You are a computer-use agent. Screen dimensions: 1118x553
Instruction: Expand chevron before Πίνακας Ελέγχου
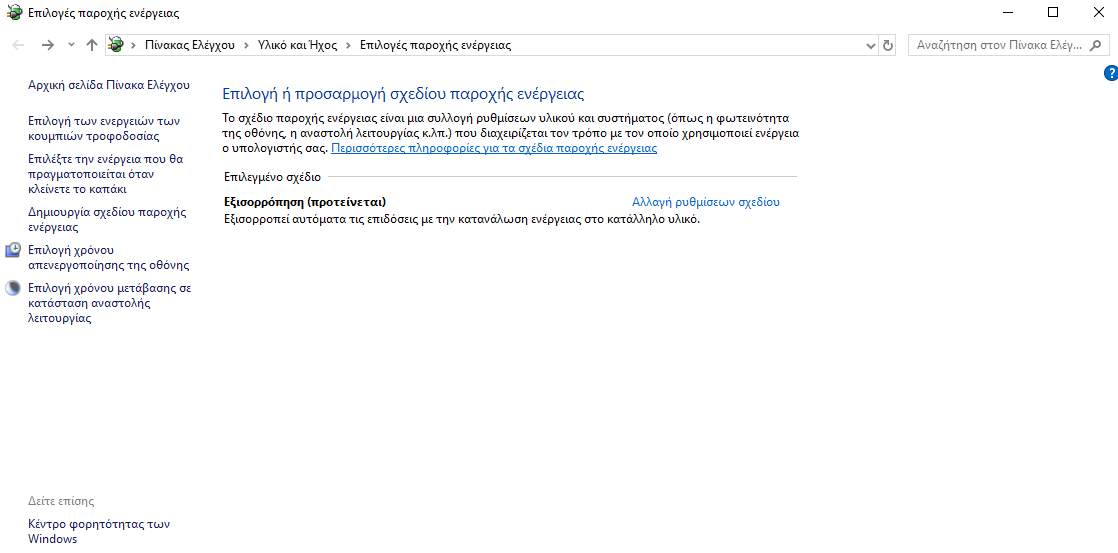coord(133,45)
